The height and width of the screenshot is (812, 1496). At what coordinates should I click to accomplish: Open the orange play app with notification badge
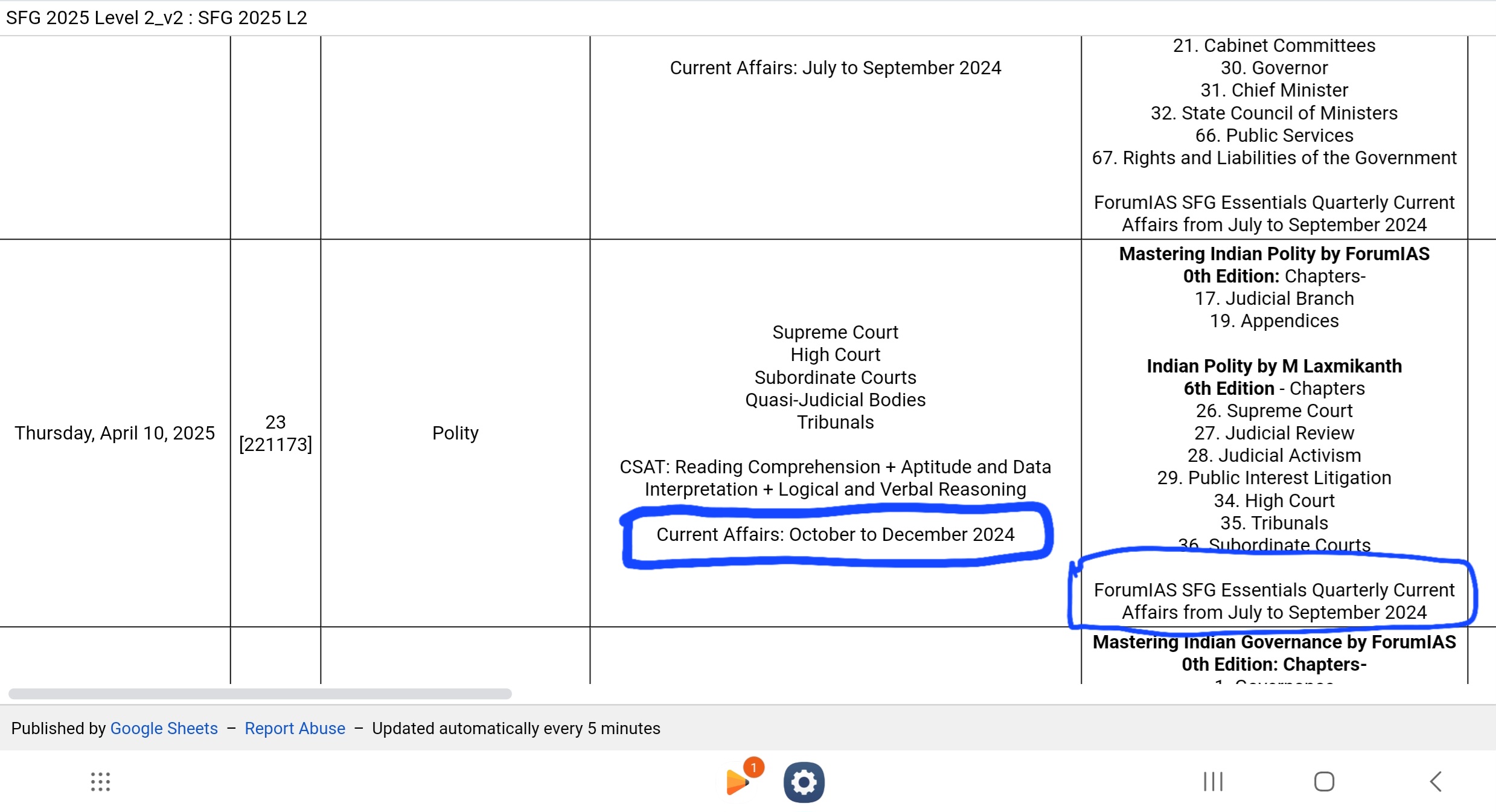(x=738, y=782)
